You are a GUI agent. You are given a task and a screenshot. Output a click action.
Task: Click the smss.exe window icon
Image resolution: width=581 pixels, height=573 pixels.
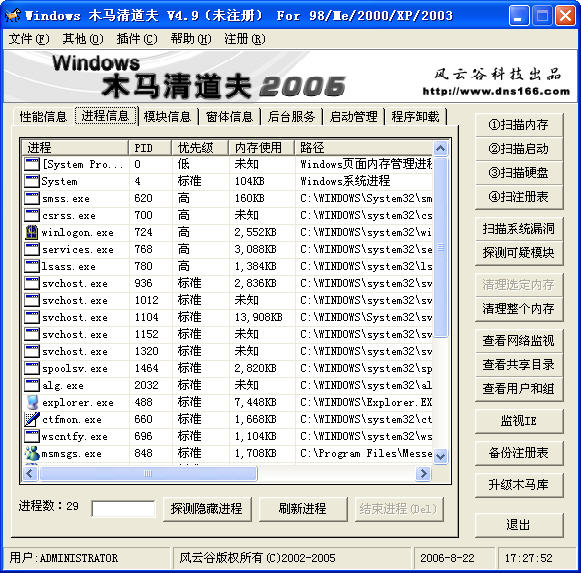pos(31,198)
